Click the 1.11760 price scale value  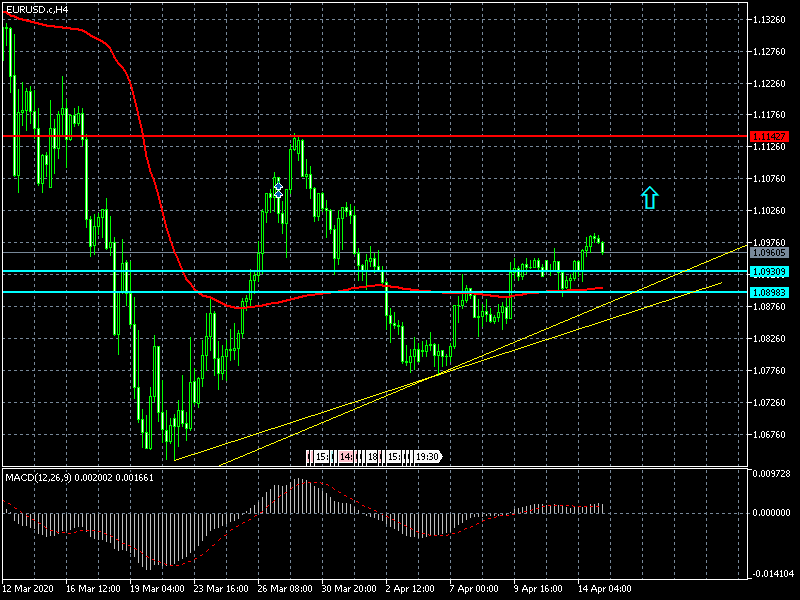tap(769, 115)
